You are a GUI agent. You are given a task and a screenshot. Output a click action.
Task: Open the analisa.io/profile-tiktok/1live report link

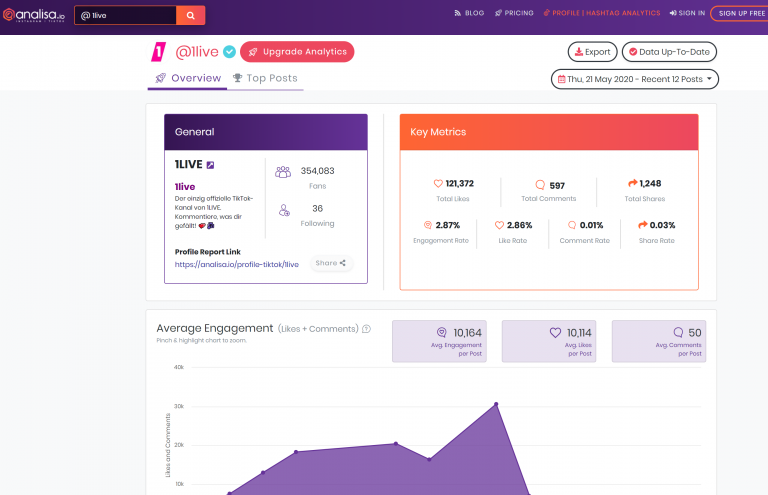[x=237, y=264]
